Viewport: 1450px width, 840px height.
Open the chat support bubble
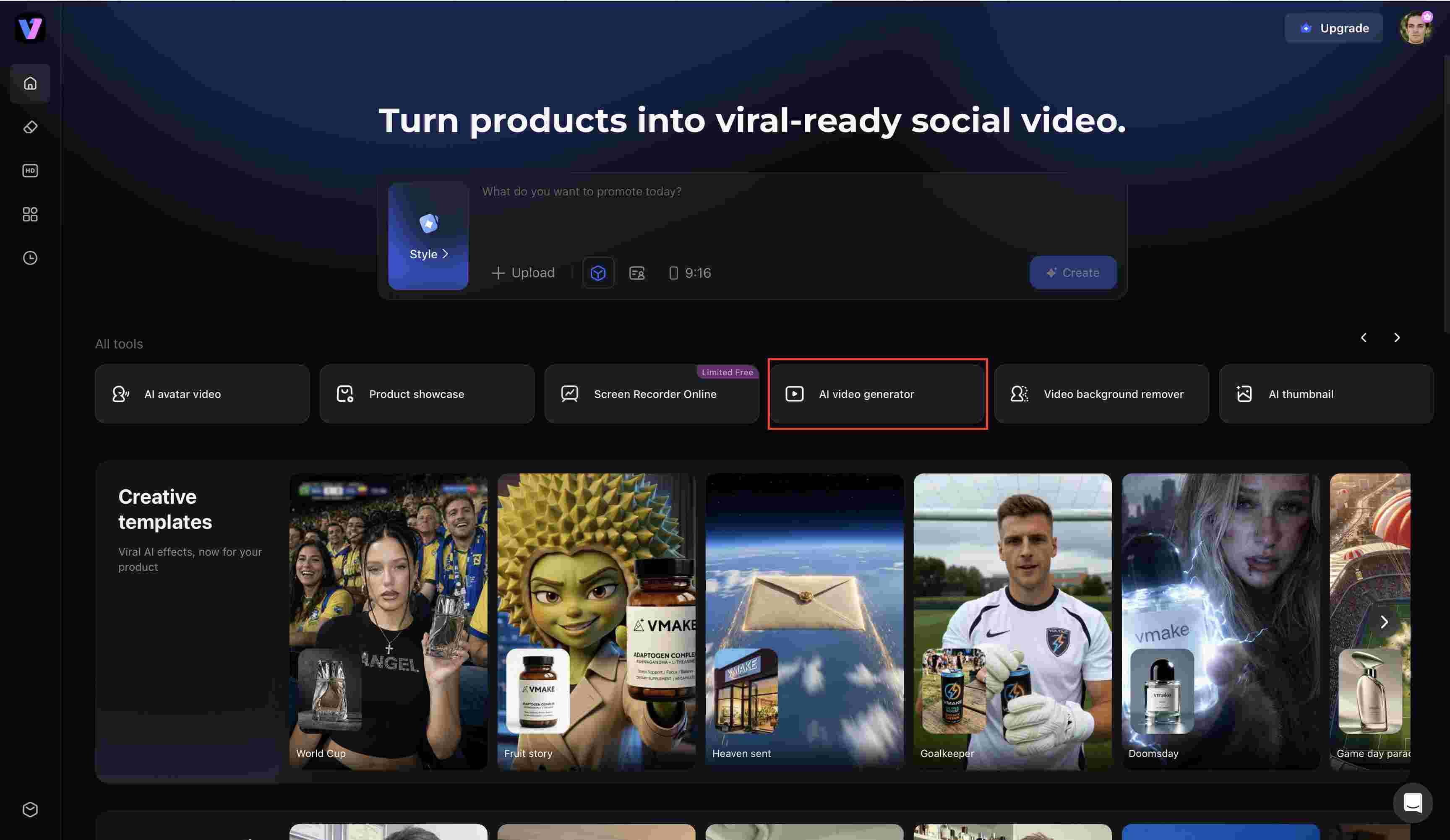[1413, 803]
